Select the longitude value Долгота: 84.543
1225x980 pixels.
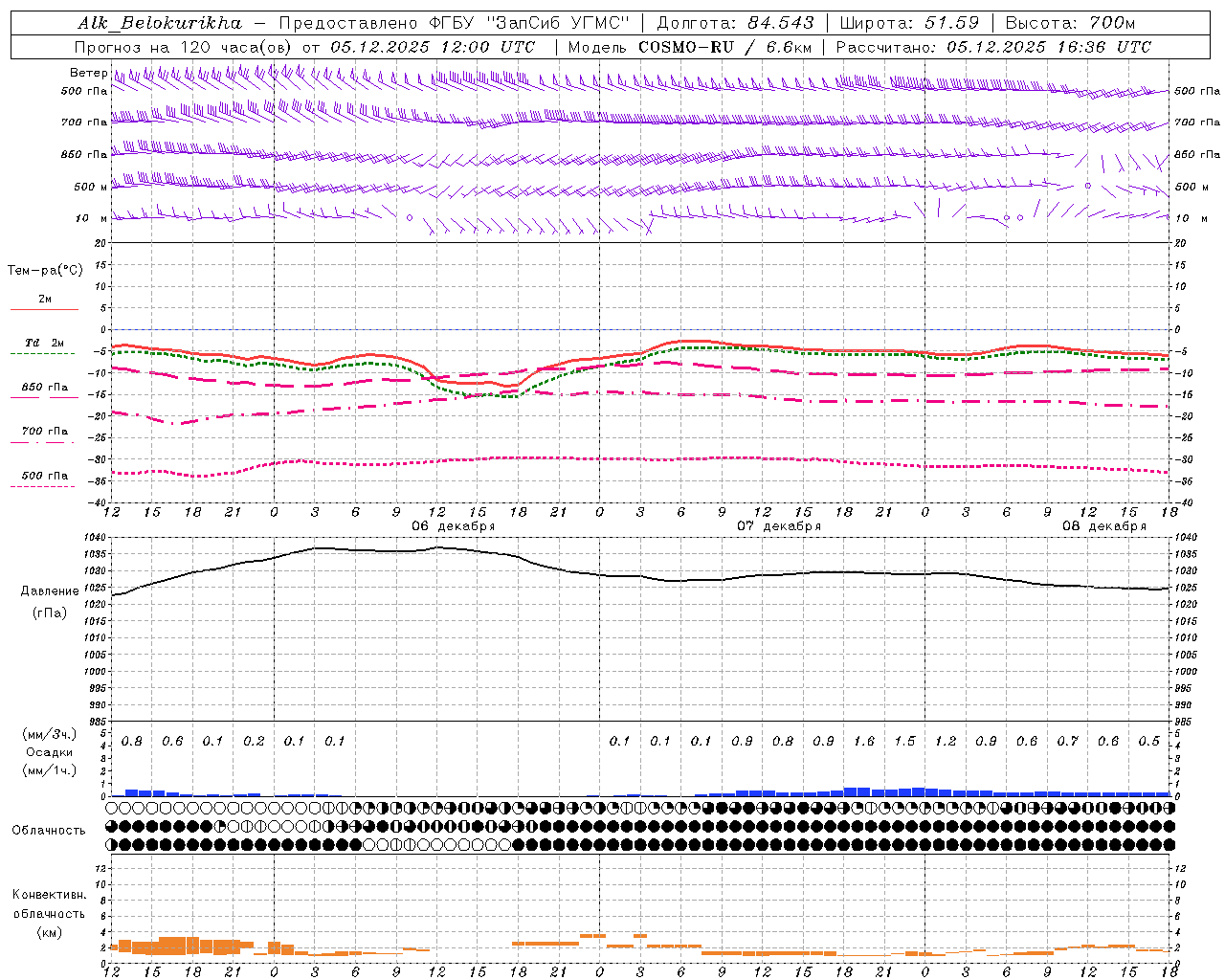click(735, 23)
